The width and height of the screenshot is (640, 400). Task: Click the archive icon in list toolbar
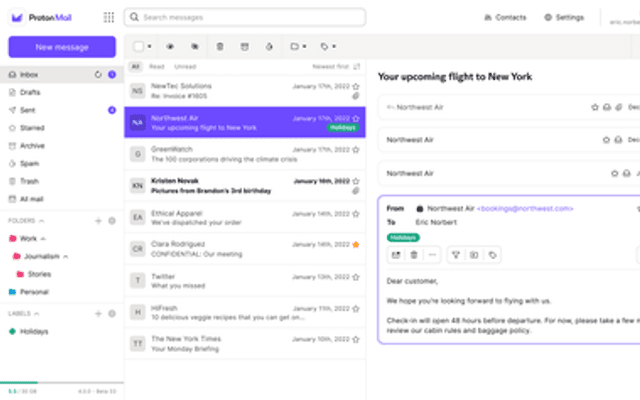pos(244,47)
